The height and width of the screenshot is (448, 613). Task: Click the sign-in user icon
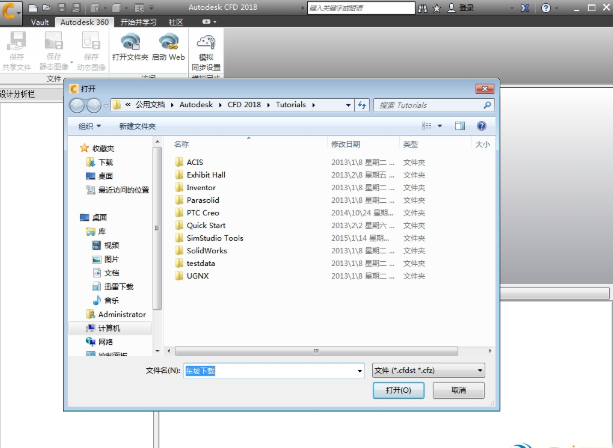tap(451, 8)
